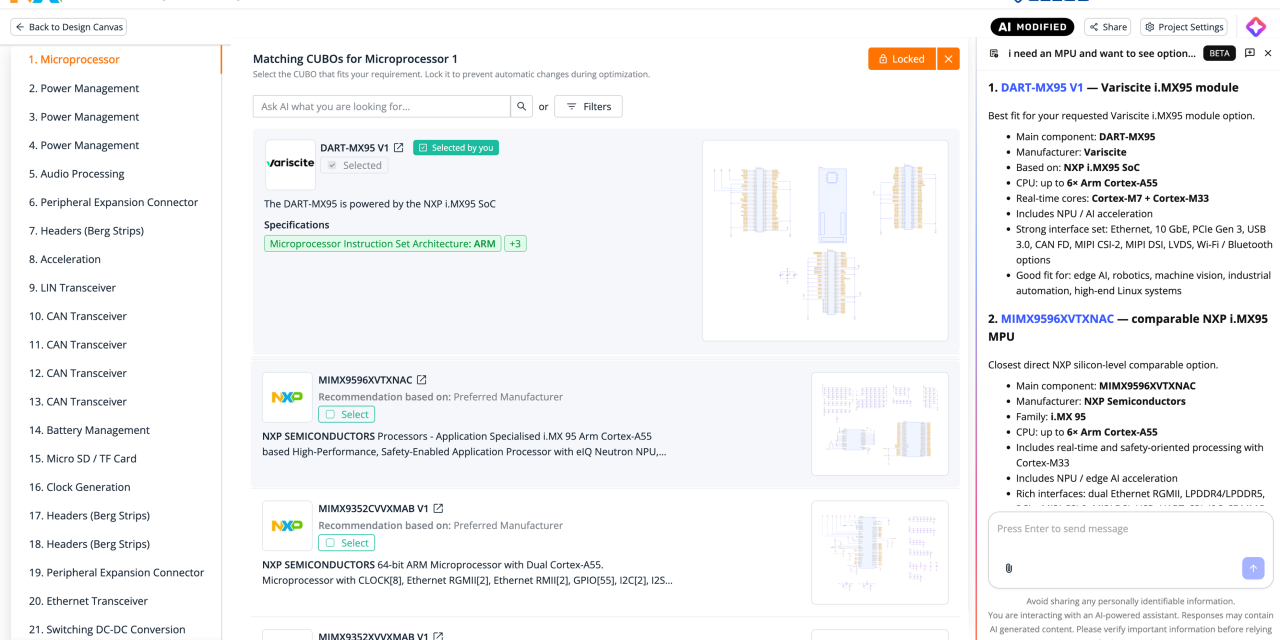Click the Microprocessor Instruction Set Architecture: ARM tag
1280x640 pixels.
[382, 244]
